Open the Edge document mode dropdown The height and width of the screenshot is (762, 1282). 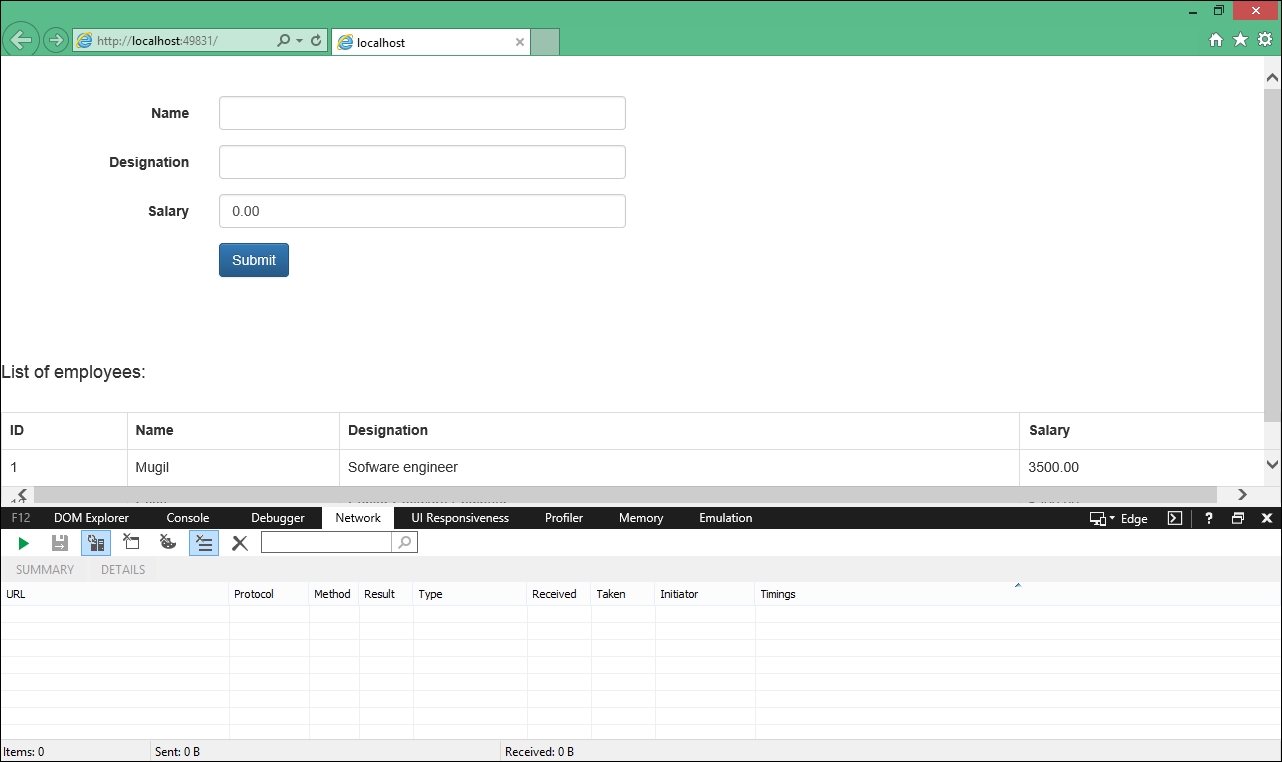coord(1134,519)
